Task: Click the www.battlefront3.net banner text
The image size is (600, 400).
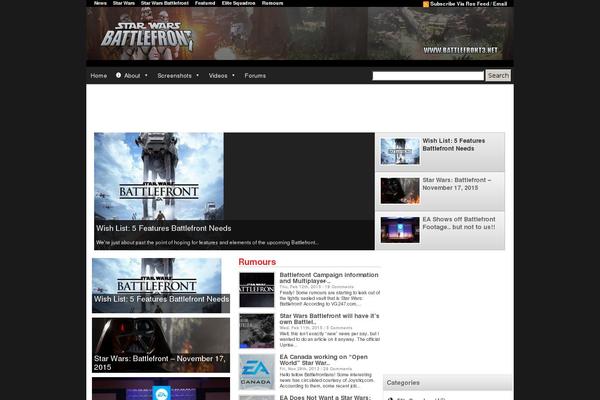Action: click(460, 50)
